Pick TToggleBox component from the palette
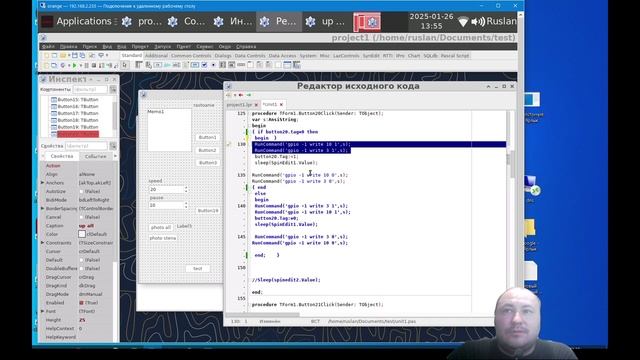This screenshot has width=640, height=360. pyautogui.click(x=195, y=65)
